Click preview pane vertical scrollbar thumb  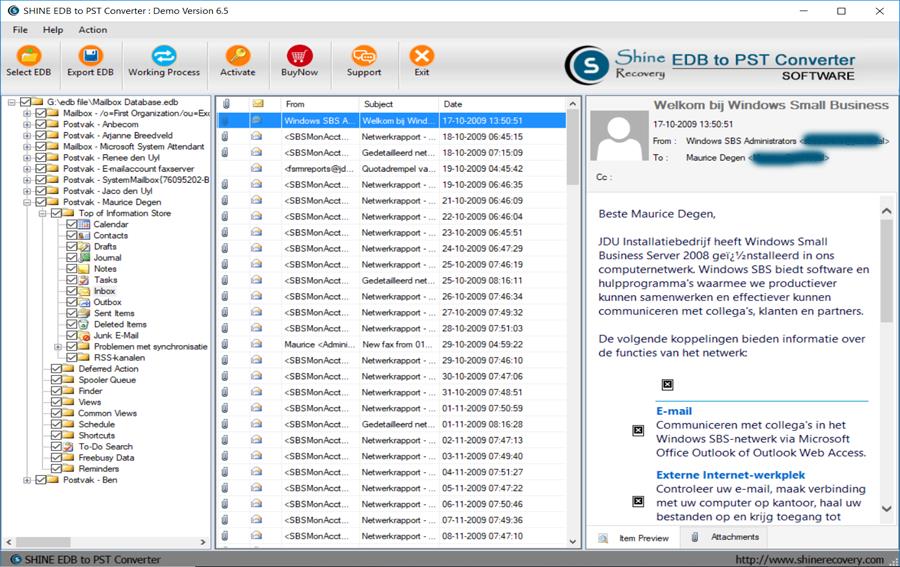[x=886, y=270]
